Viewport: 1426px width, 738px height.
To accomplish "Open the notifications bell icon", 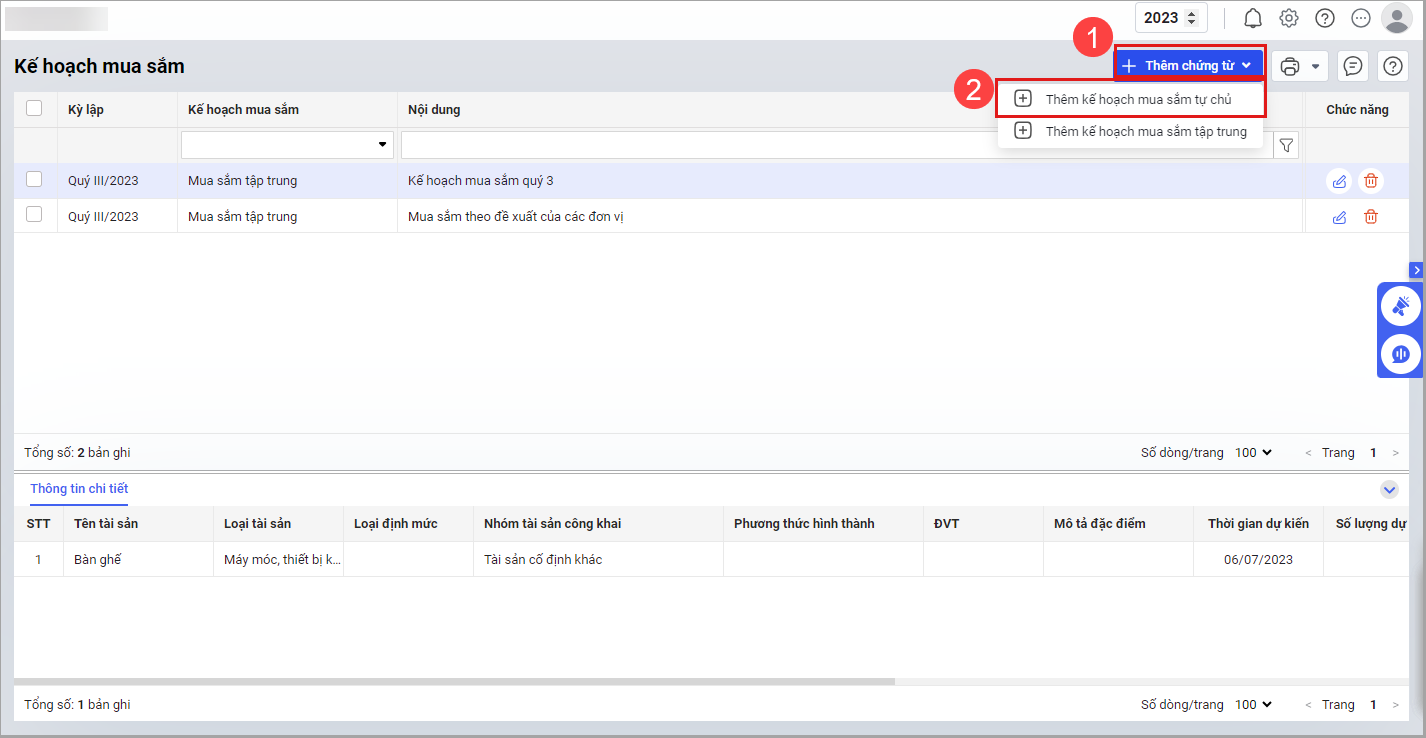I will [1252, 18].
